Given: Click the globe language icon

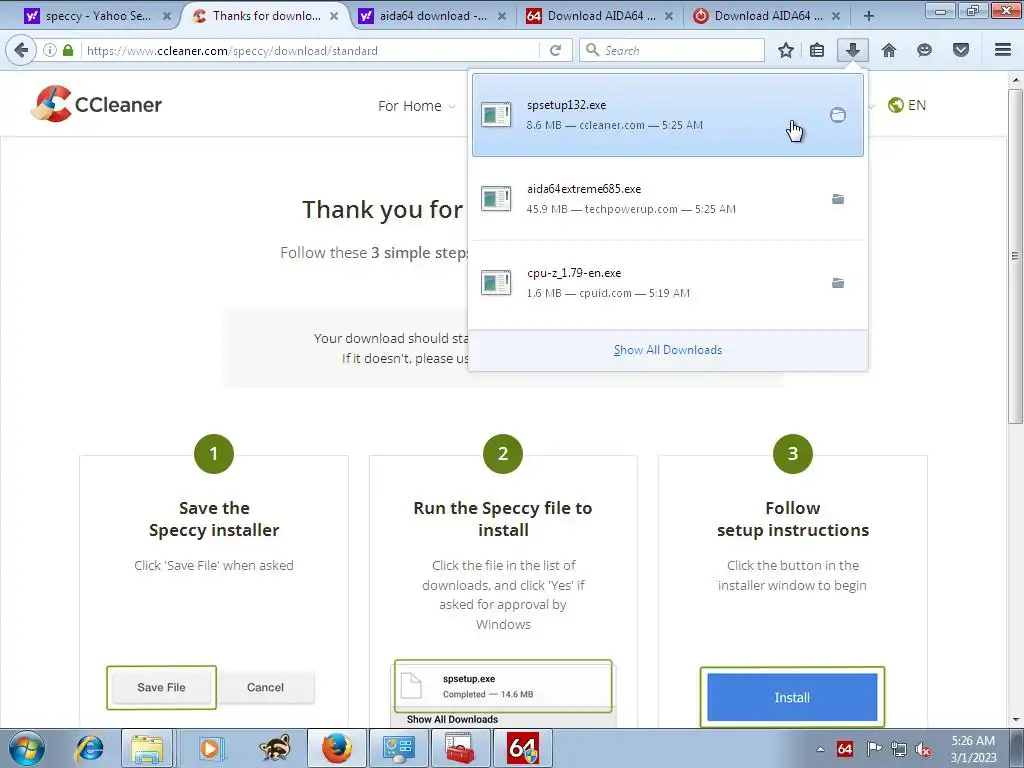Looking at the screenshot, I should [x=895, y=105].
